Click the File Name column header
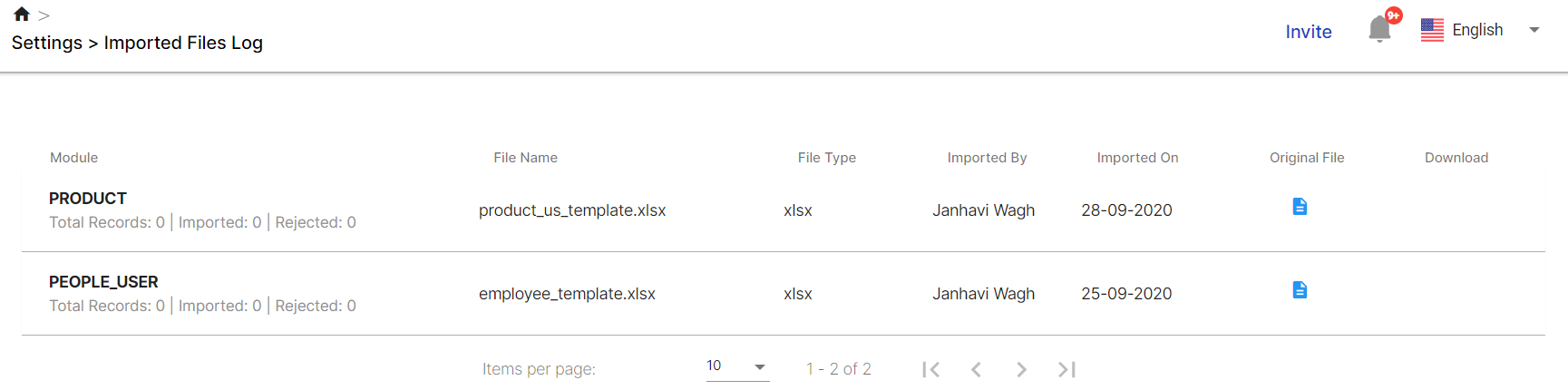Viewport: 1568px width, 390px height. 525,158
